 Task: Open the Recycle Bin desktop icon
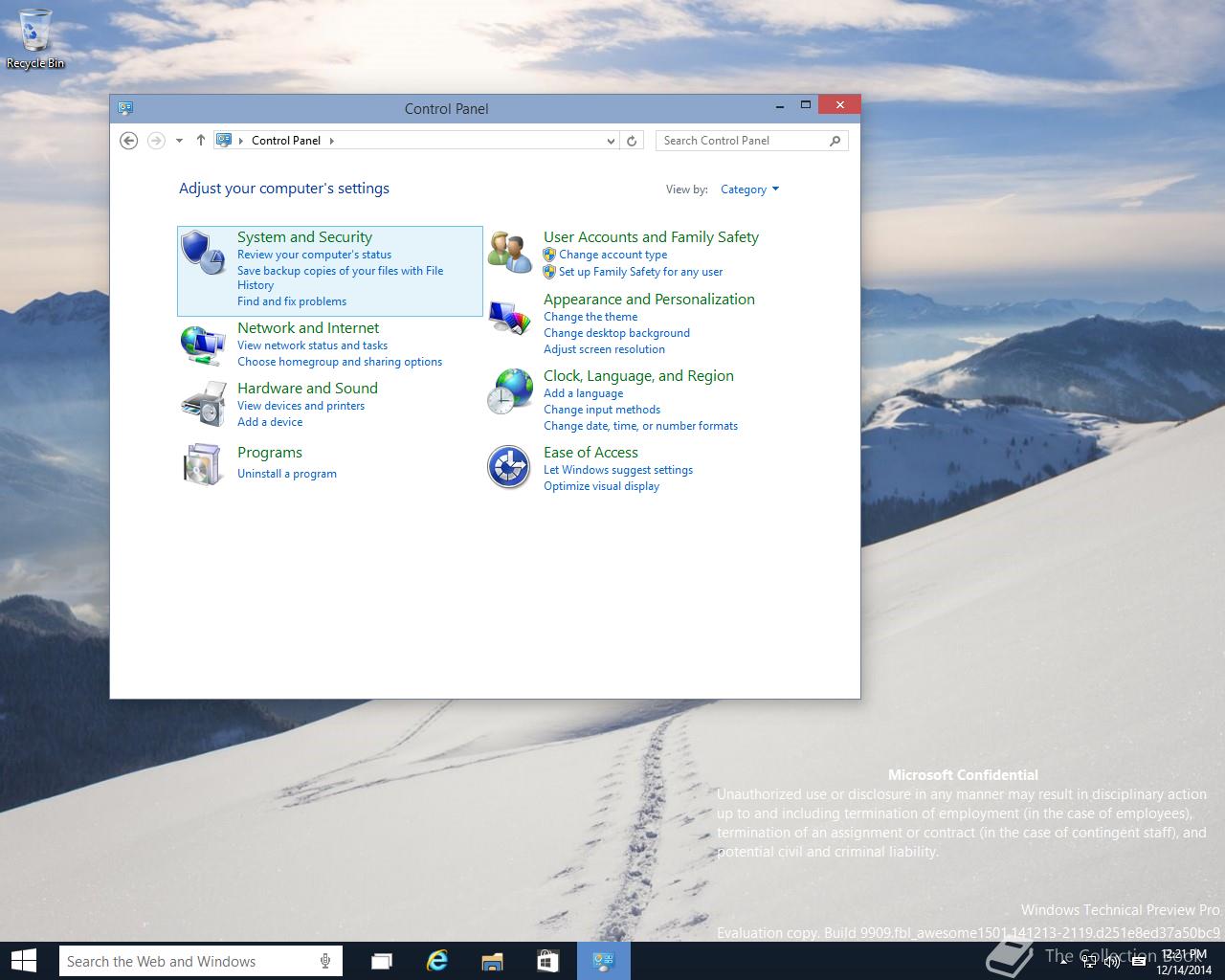click(35, 38)
